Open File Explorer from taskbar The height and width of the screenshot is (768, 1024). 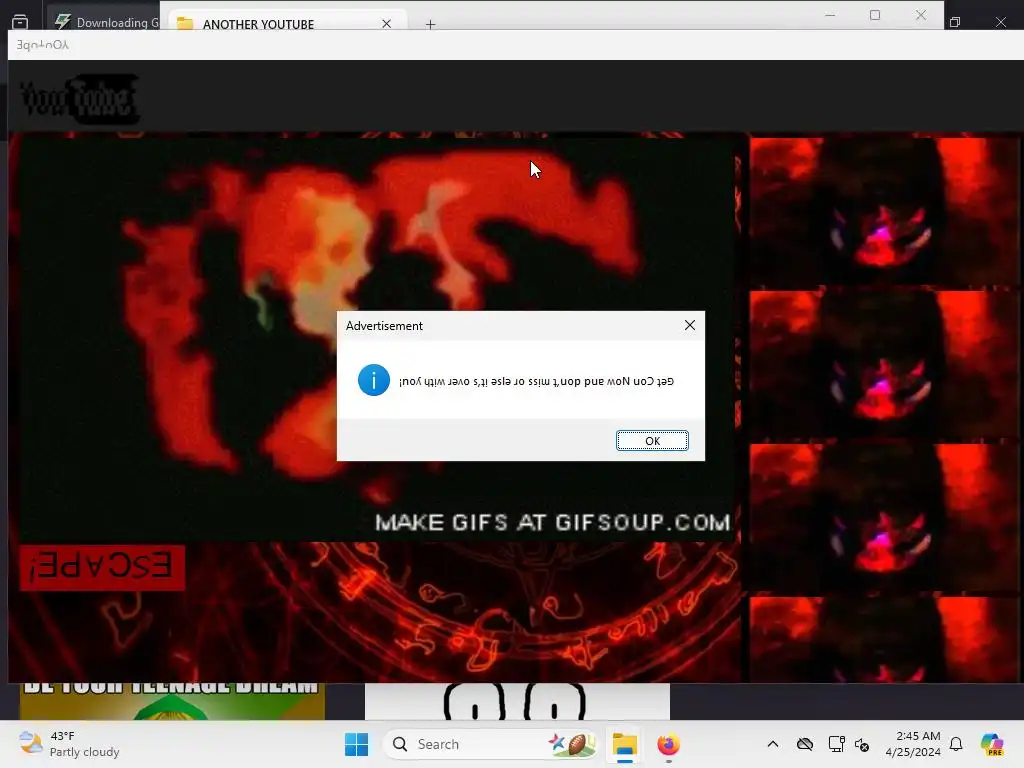[x=624, y=744]
